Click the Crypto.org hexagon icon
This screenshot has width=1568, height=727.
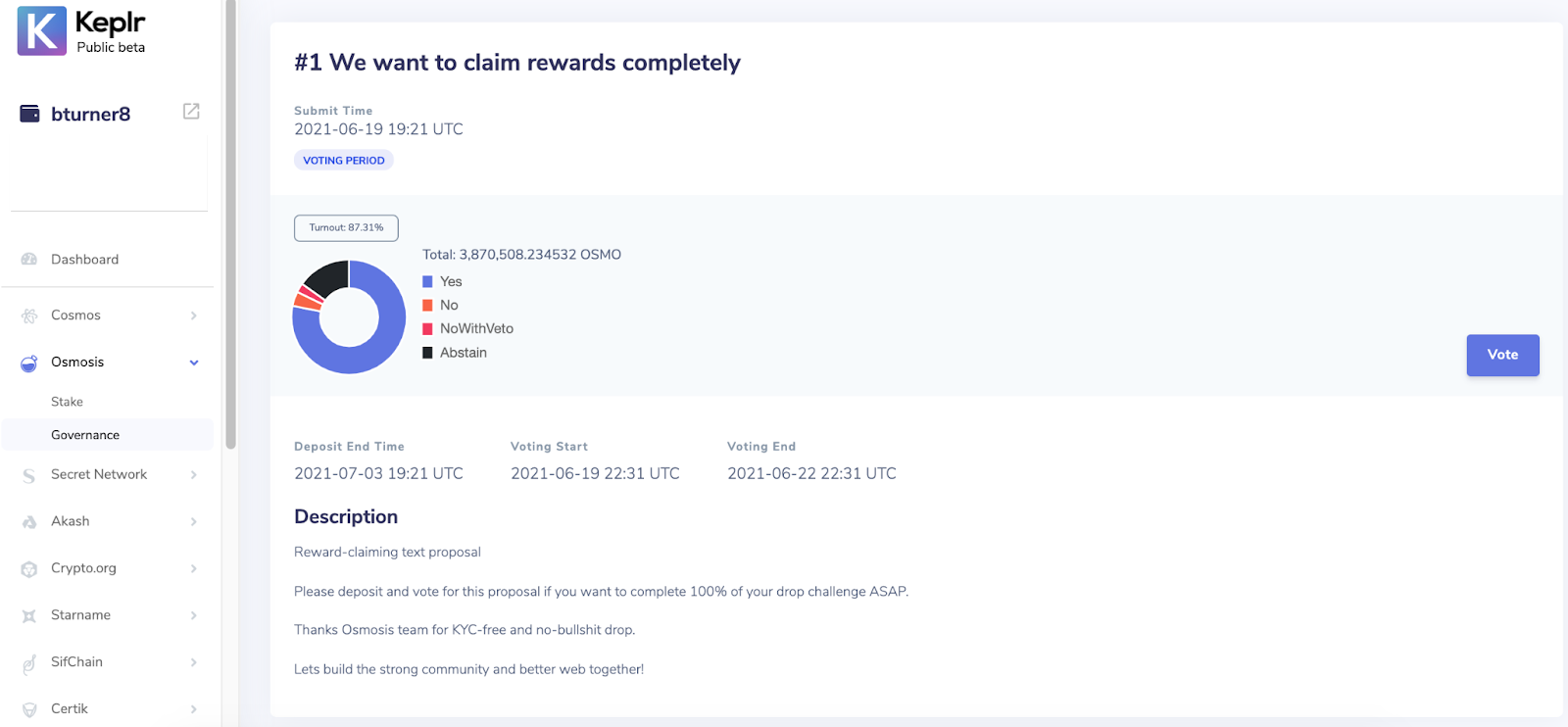[x=29, y=569]
